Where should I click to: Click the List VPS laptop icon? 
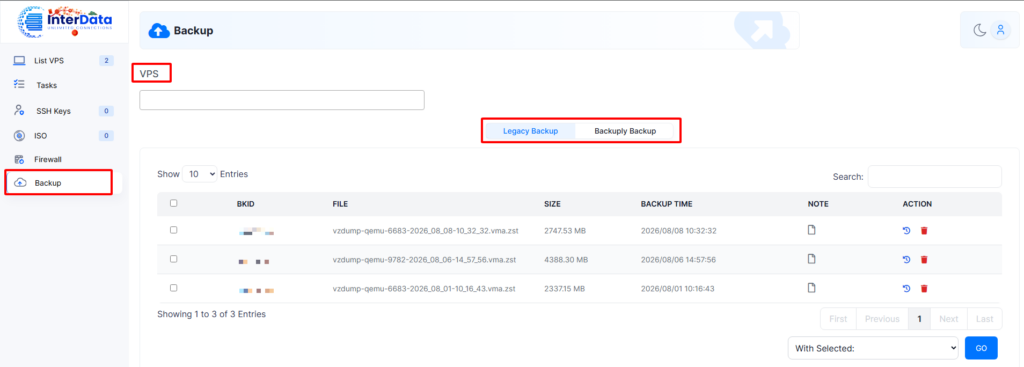coord(20,61)
